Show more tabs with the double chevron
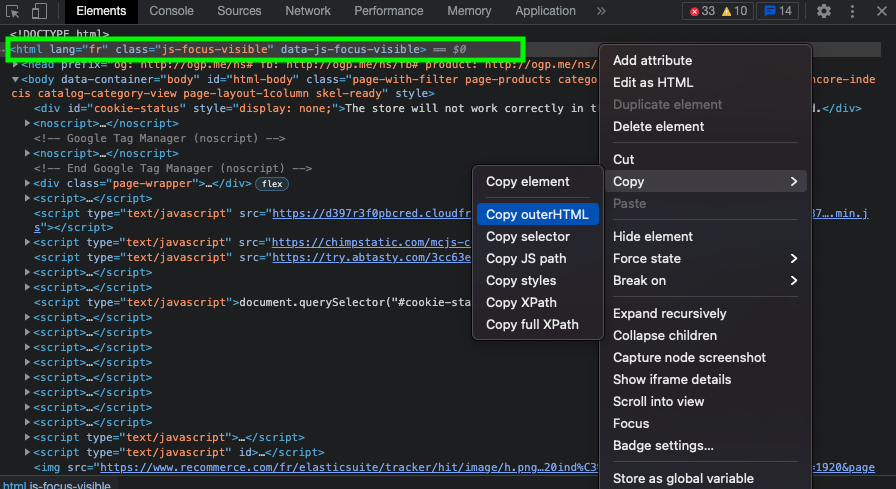Image resolution: width=896 pixels, height=489 pixels. [601, 11]
